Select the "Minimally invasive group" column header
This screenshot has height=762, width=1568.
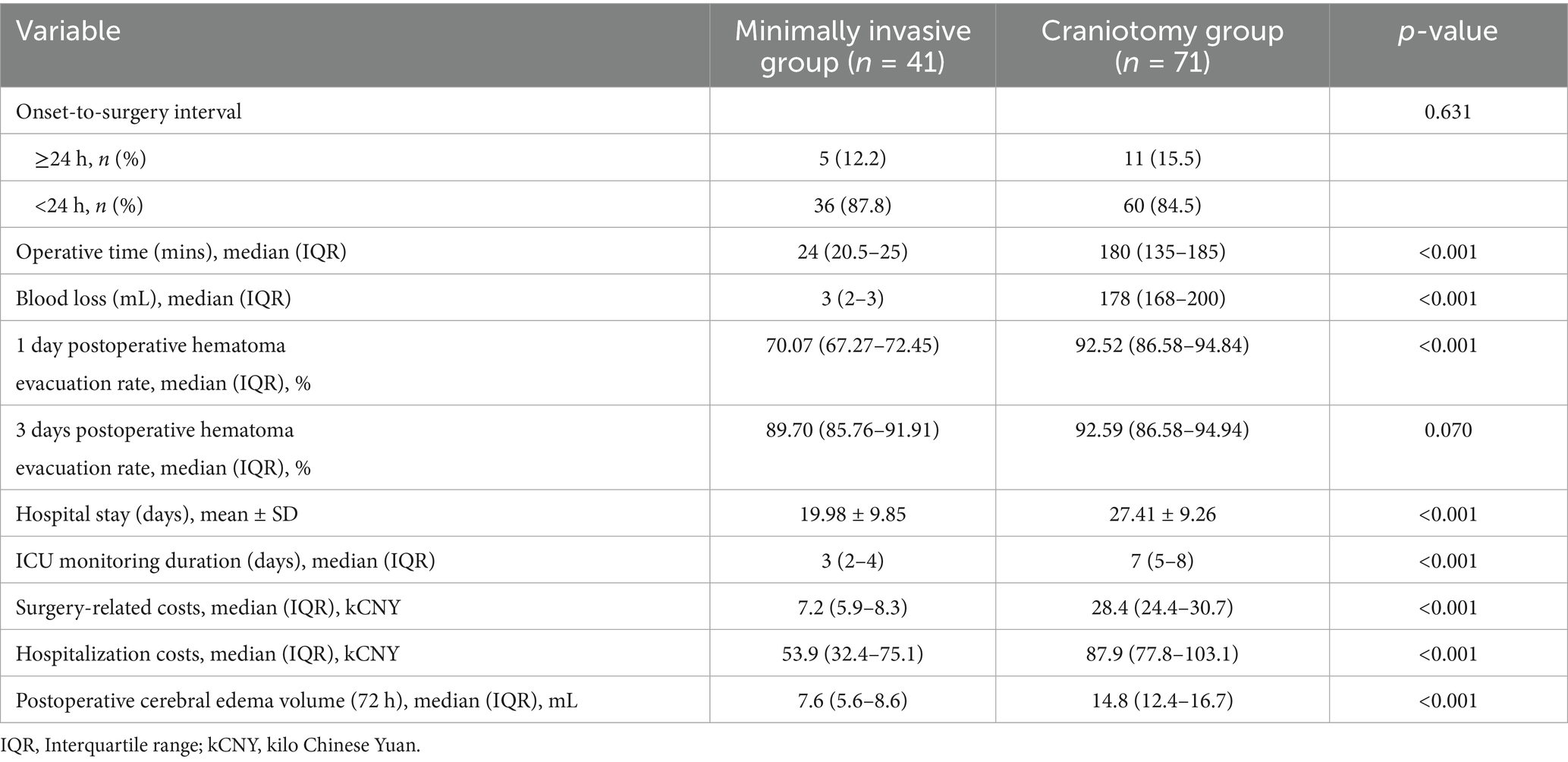tap(853, 46)
